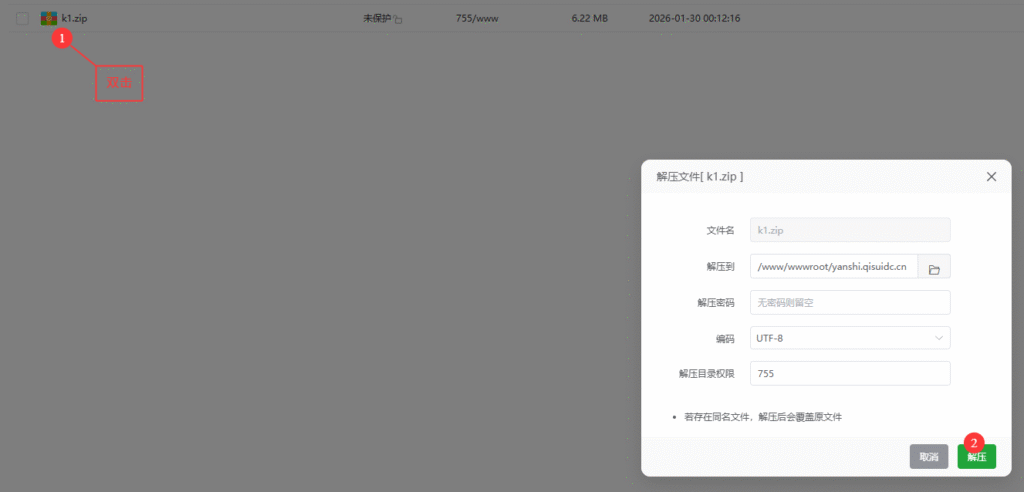The image size is (1024, 492).
Task: Open the folder browser next to 解压到
Action: point(935,267)
